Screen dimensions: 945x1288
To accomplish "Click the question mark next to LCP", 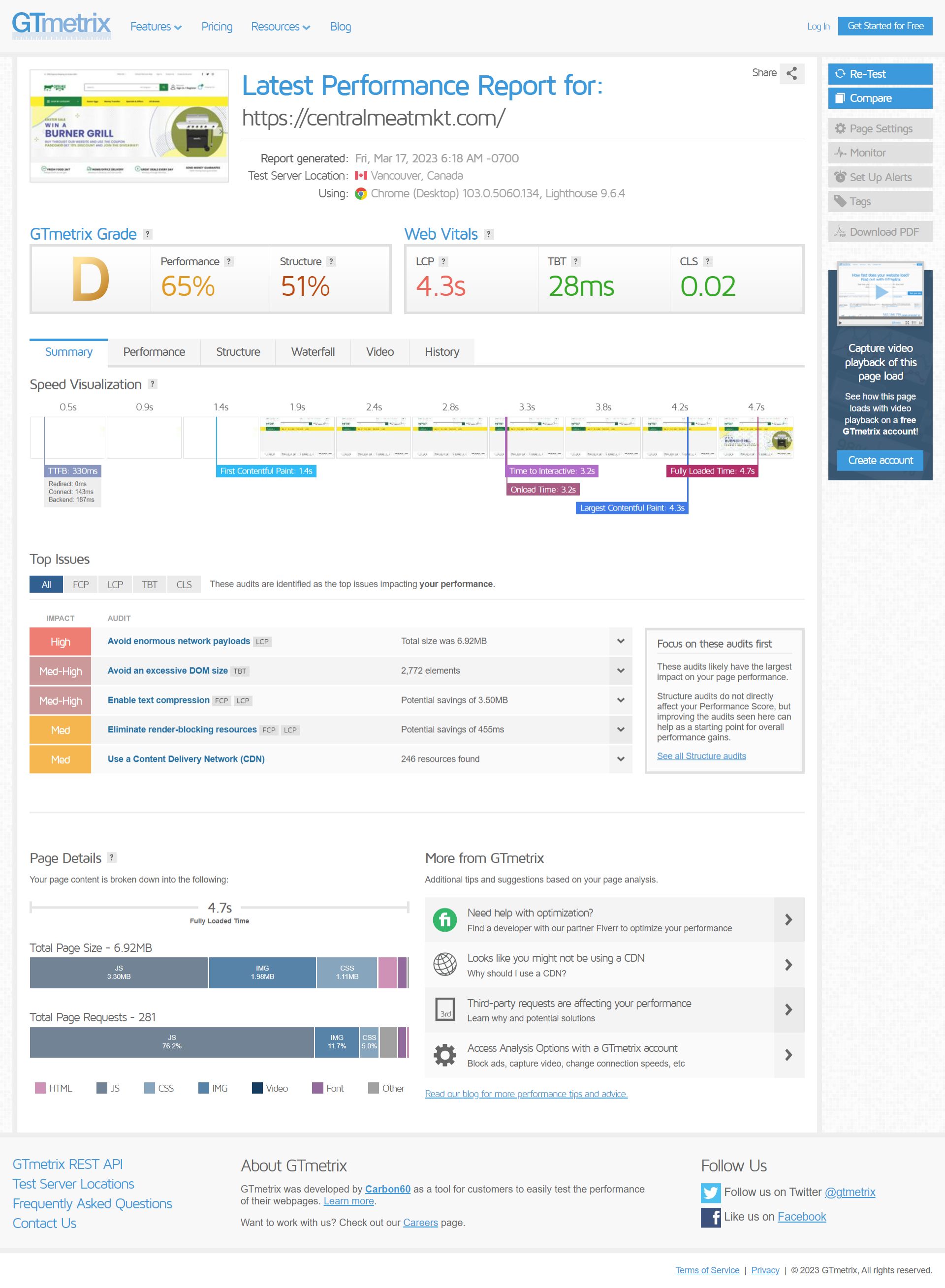I will (443, 262).
